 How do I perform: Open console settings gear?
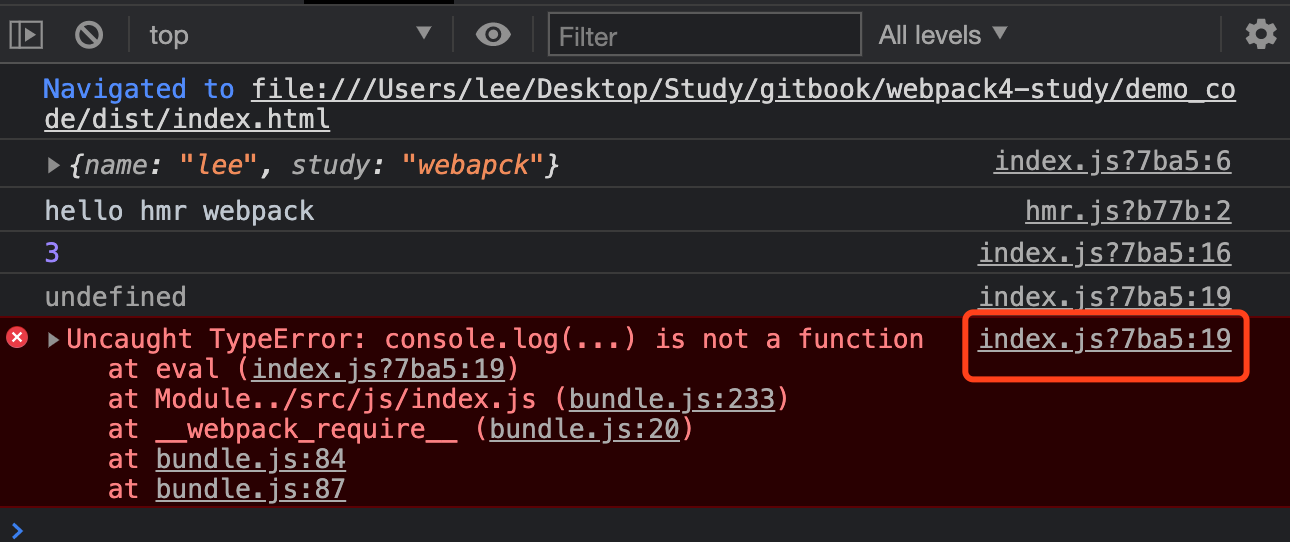point(1260,35)
